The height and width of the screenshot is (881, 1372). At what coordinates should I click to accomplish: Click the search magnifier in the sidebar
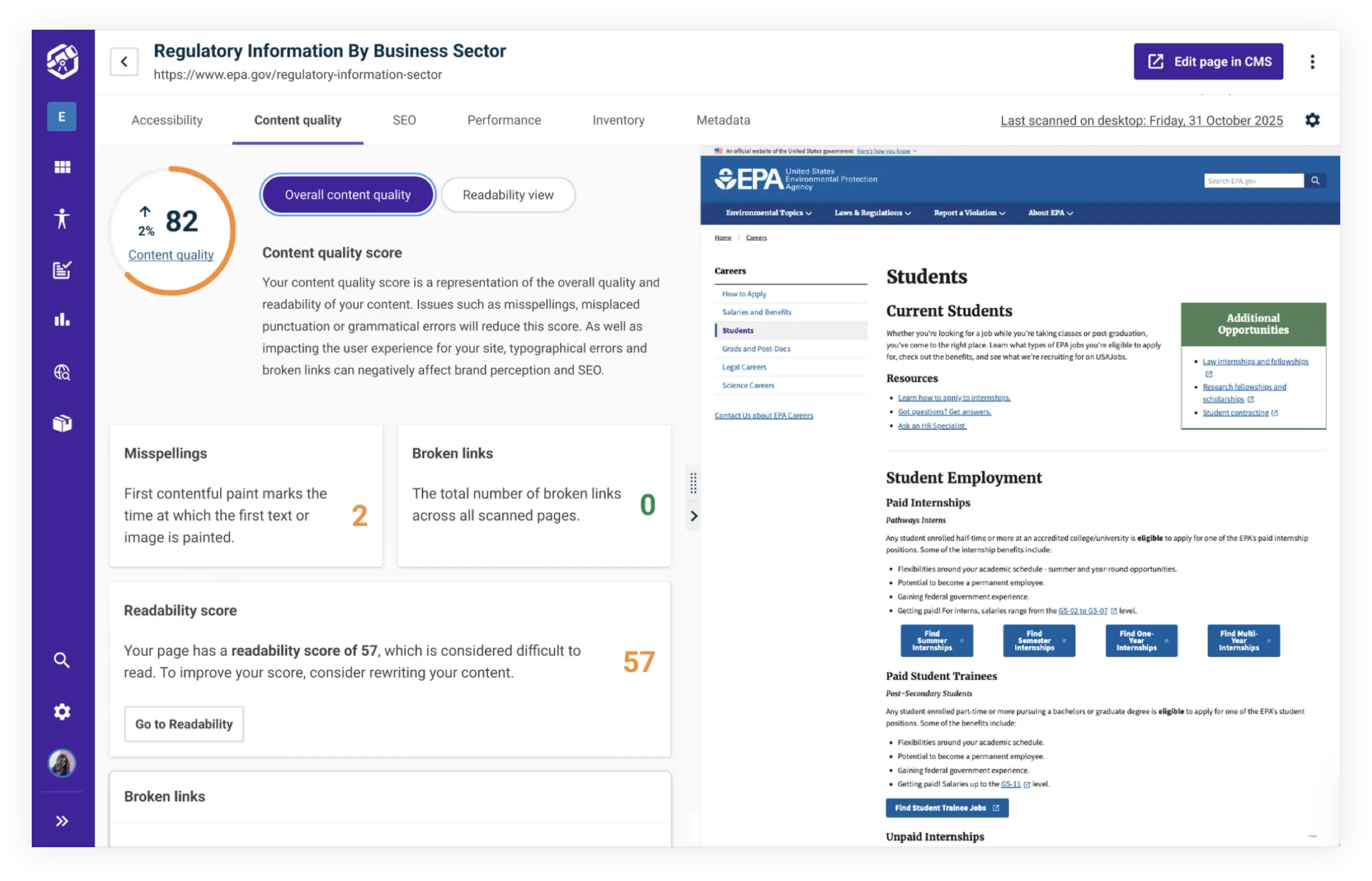pos(62,660)
